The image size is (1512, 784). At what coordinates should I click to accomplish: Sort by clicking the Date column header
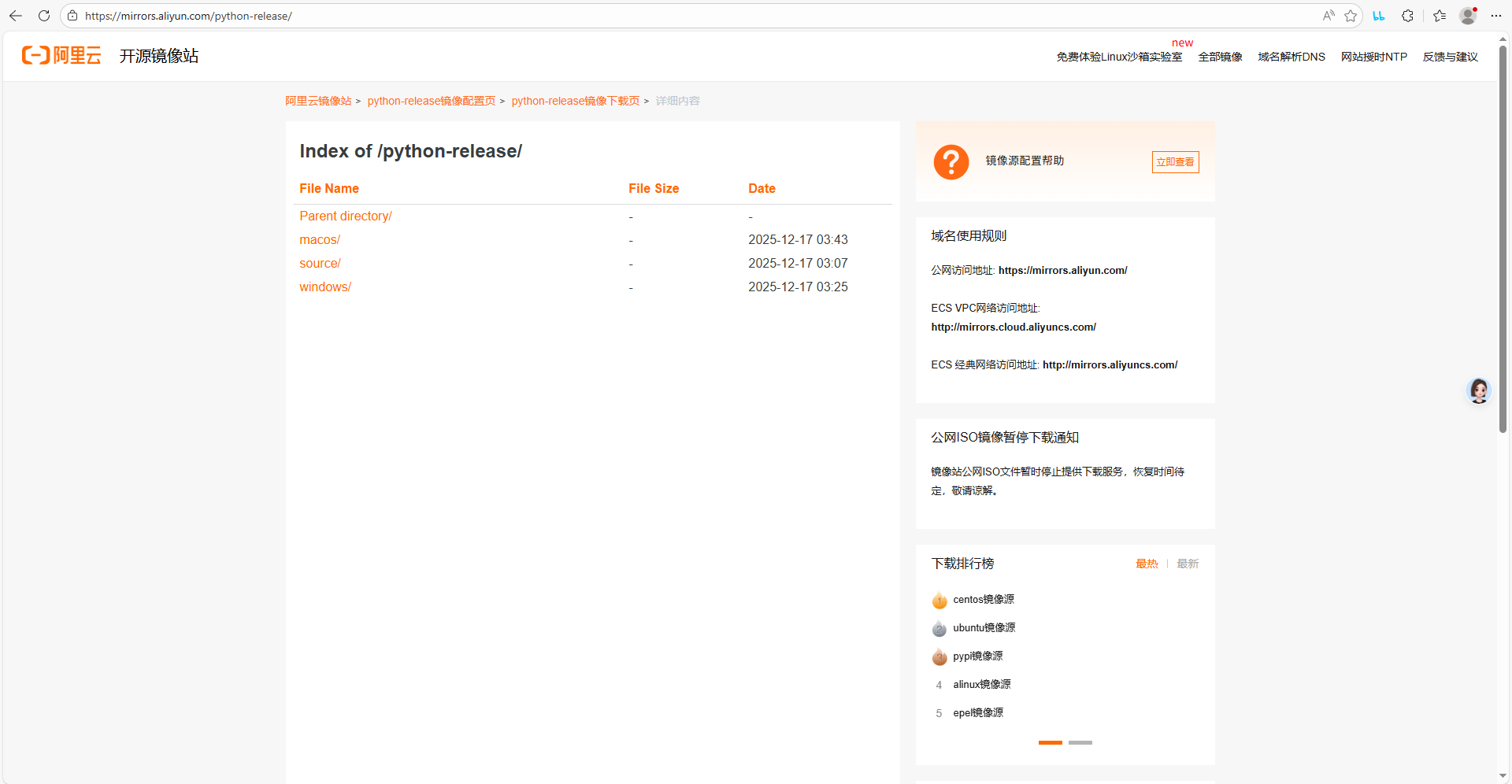tap(762, 188)
